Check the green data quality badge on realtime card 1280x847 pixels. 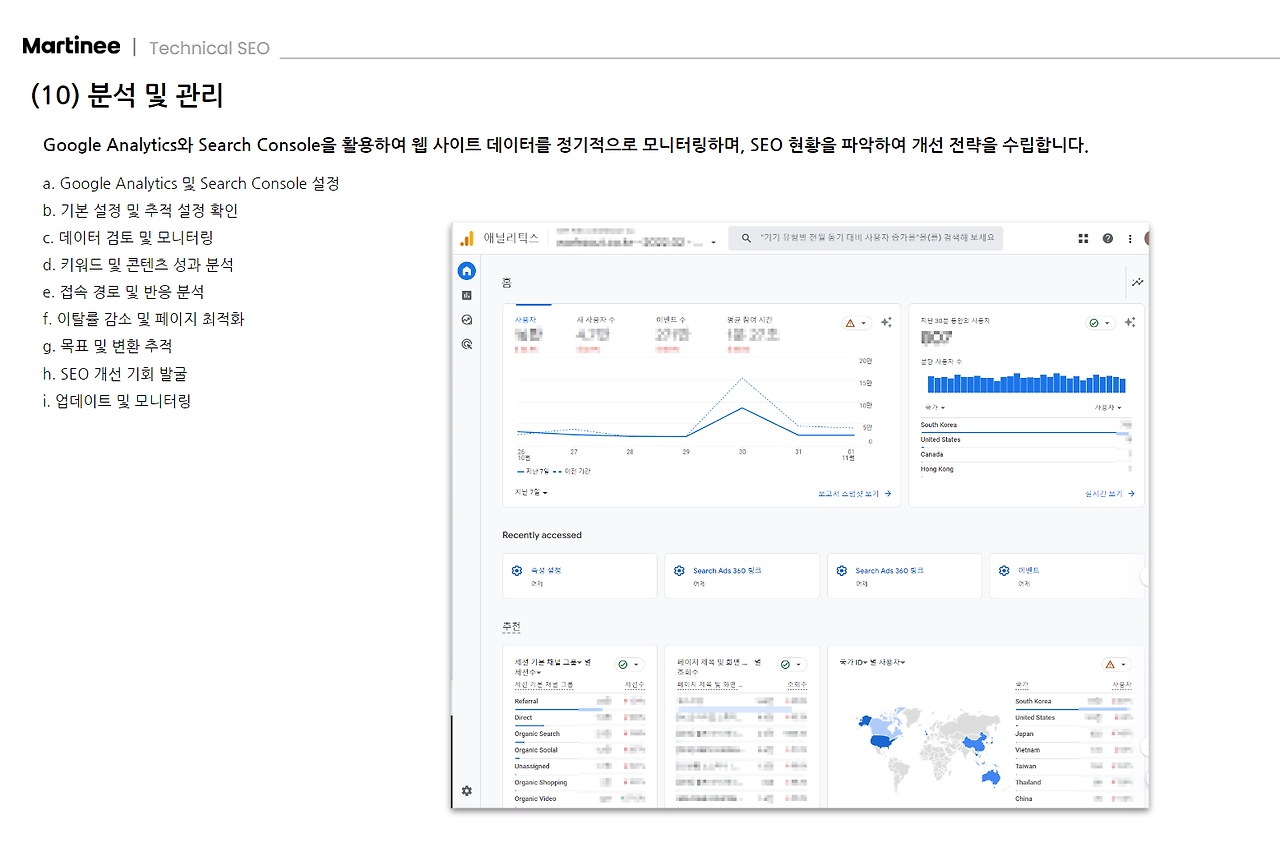(x=1094, y=323)
